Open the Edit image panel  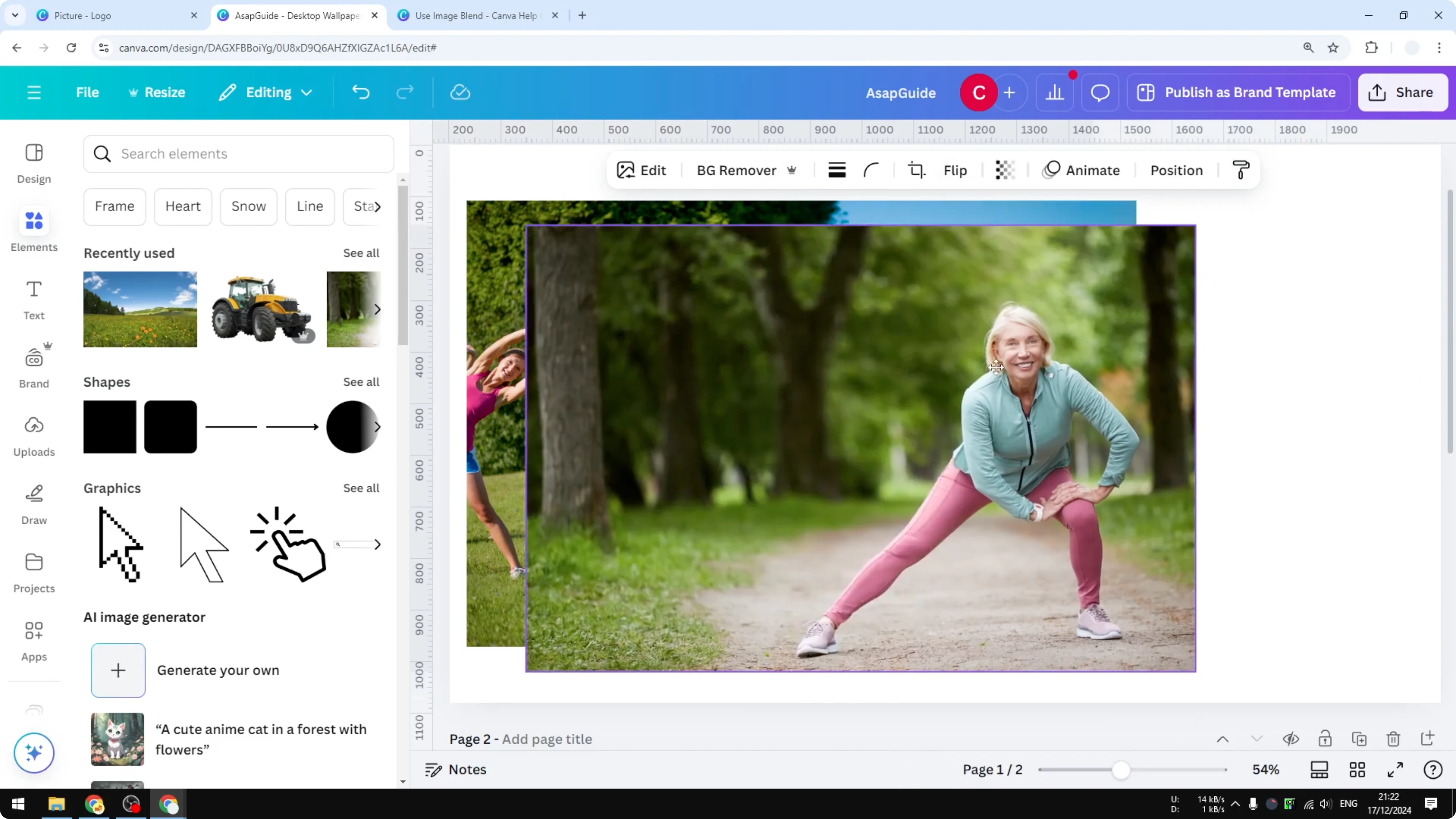[641, 170]
